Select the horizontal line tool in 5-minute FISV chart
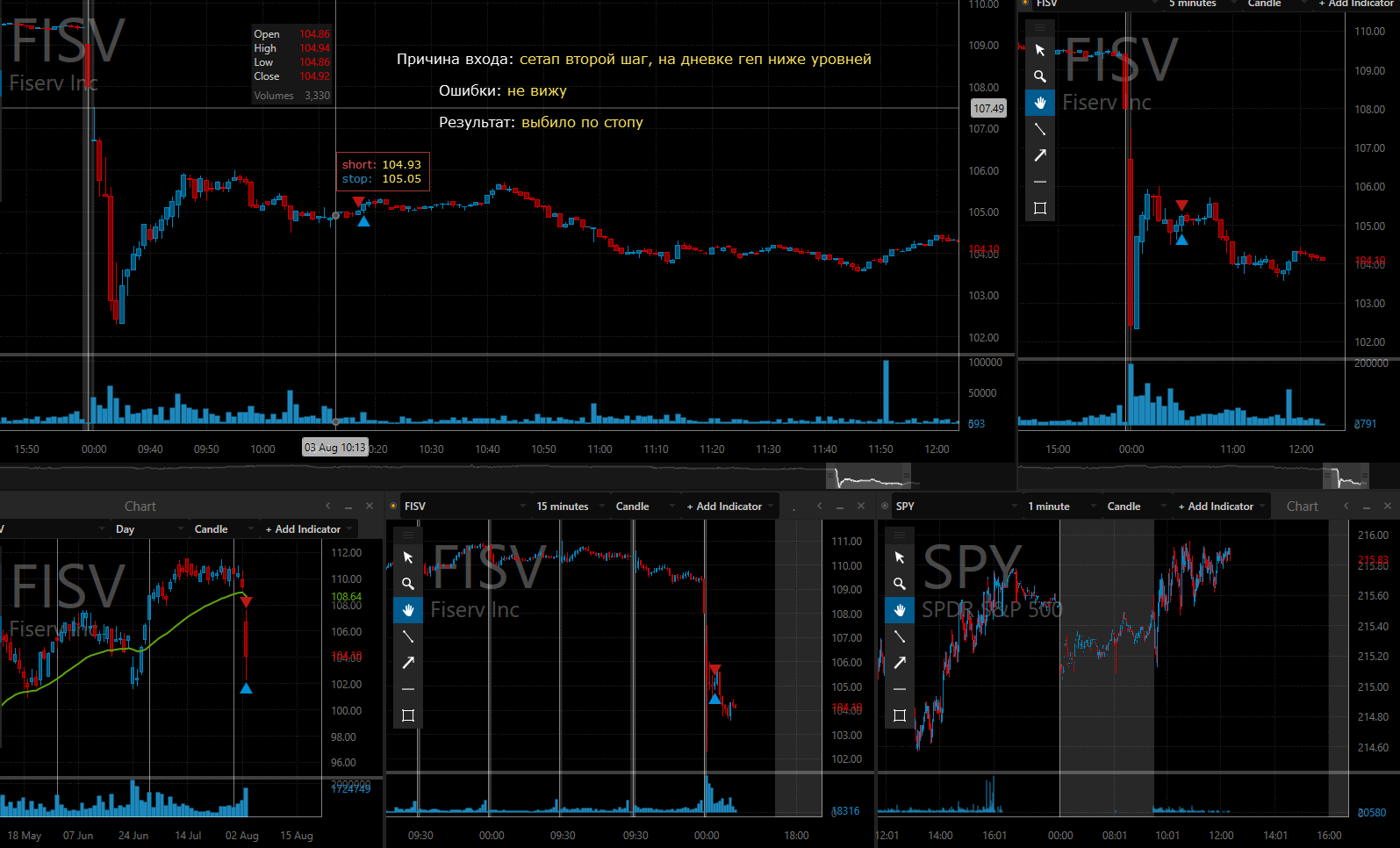 click(1040, 182)
